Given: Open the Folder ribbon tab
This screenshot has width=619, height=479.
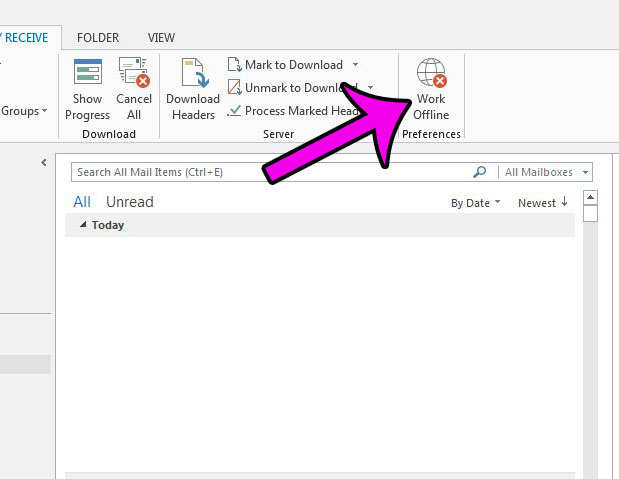Looking at the screenshot, I should (98, 38).
